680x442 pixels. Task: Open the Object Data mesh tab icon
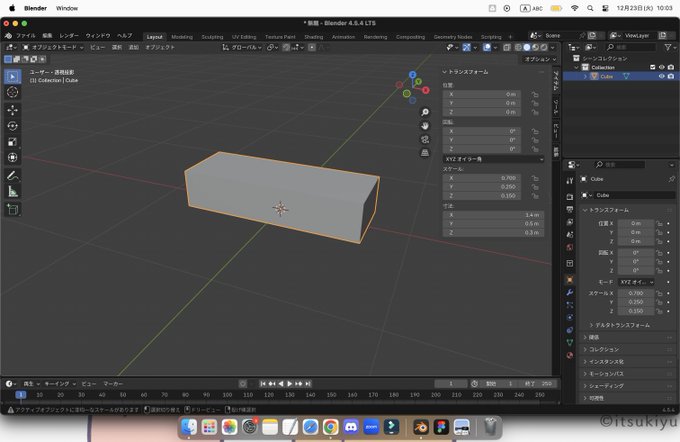[570, 343]
